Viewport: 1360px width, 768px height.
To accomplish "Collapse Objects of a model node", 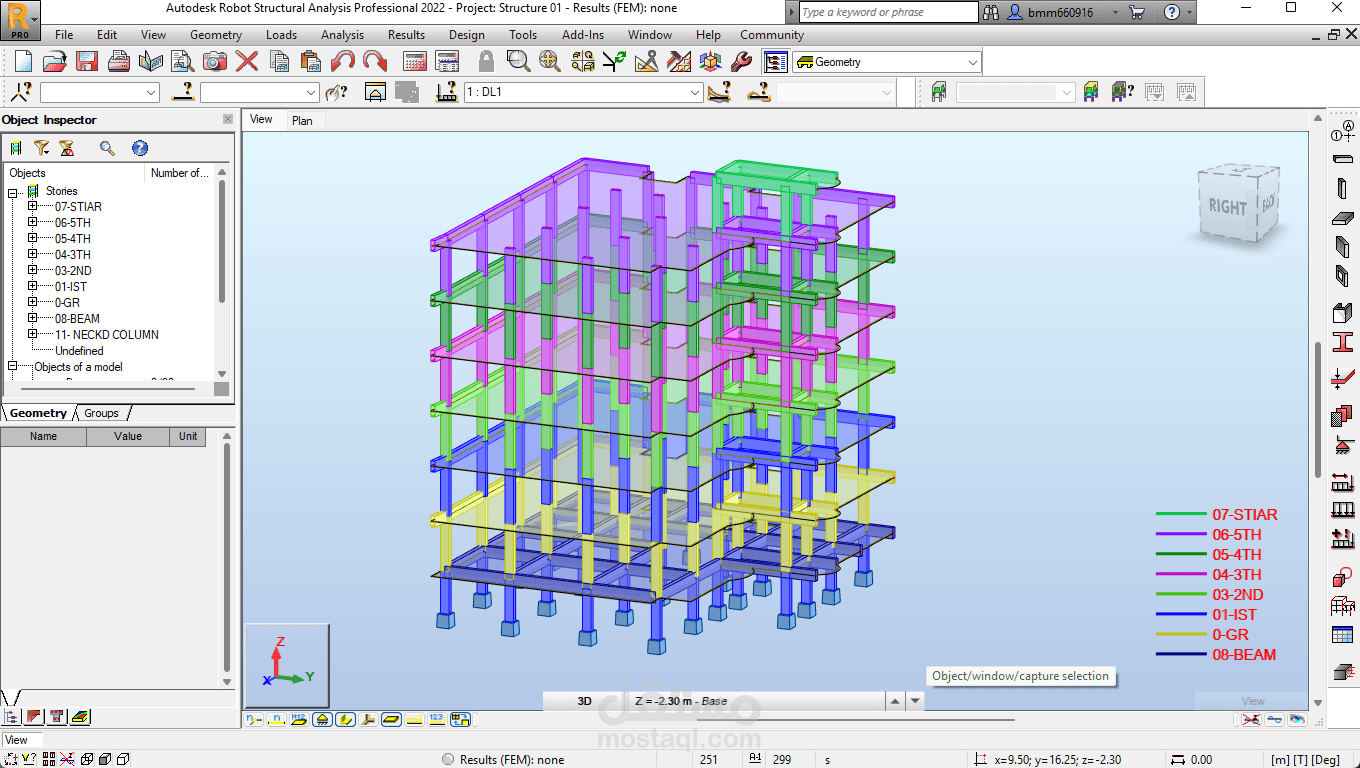I will (13, 367).
